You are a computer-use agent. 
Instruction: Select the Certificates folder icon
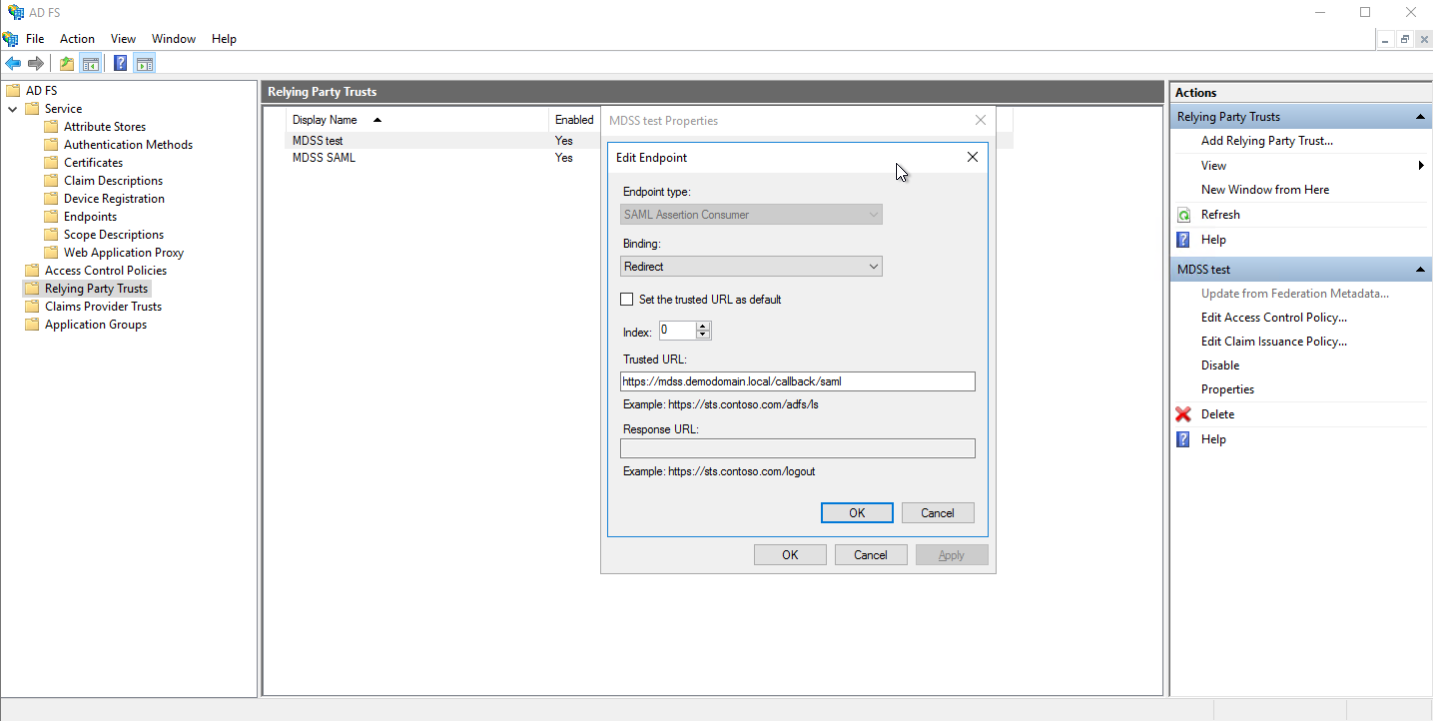tap(51, 163)
